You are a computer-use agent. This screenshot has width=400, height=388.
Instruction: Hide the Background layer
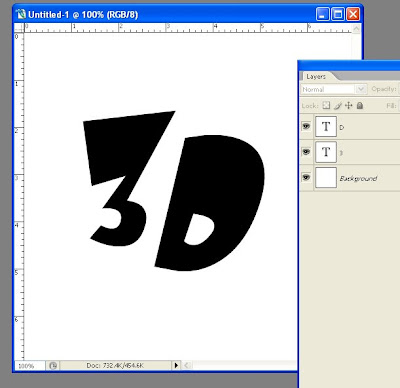[x=306, y=177]
